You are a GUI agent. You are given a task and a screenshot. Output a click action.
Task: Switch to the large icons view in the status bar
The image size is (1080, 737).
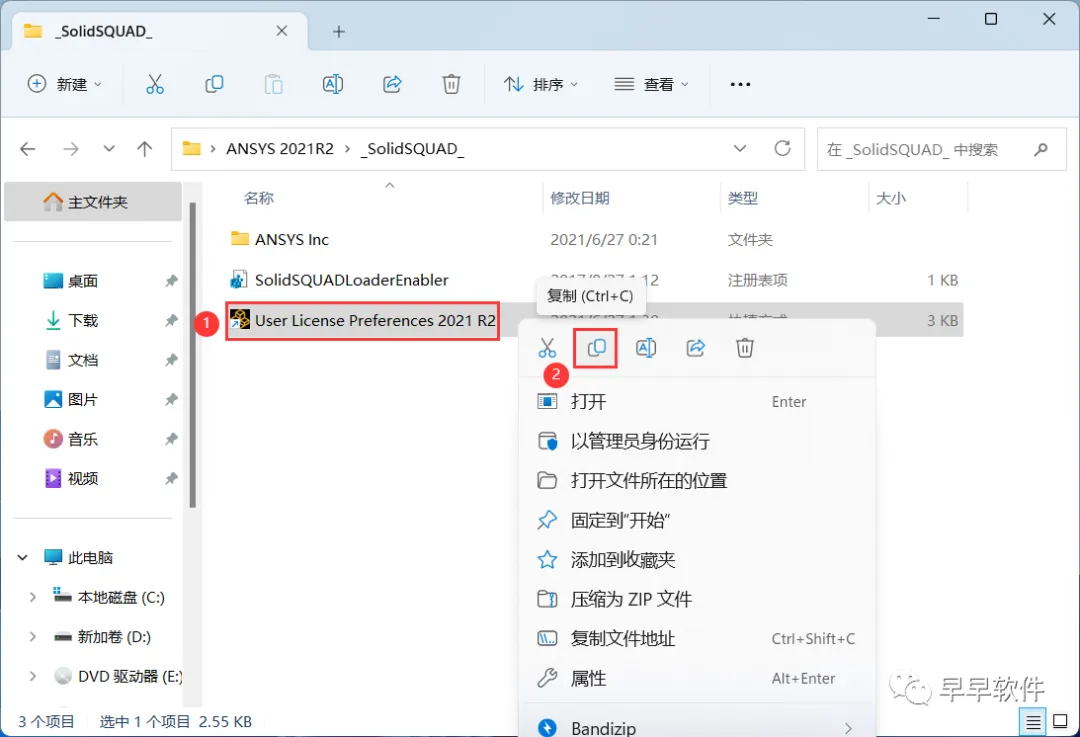1061,722
